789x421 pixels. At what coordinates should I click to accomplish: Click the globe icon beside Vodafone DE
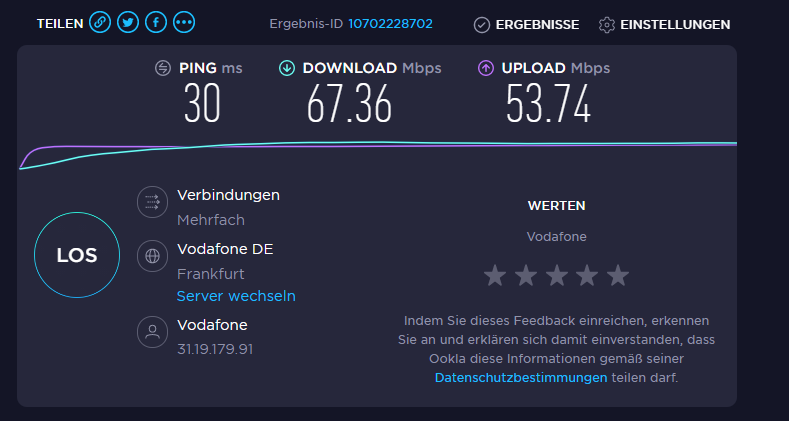point(152,256)
